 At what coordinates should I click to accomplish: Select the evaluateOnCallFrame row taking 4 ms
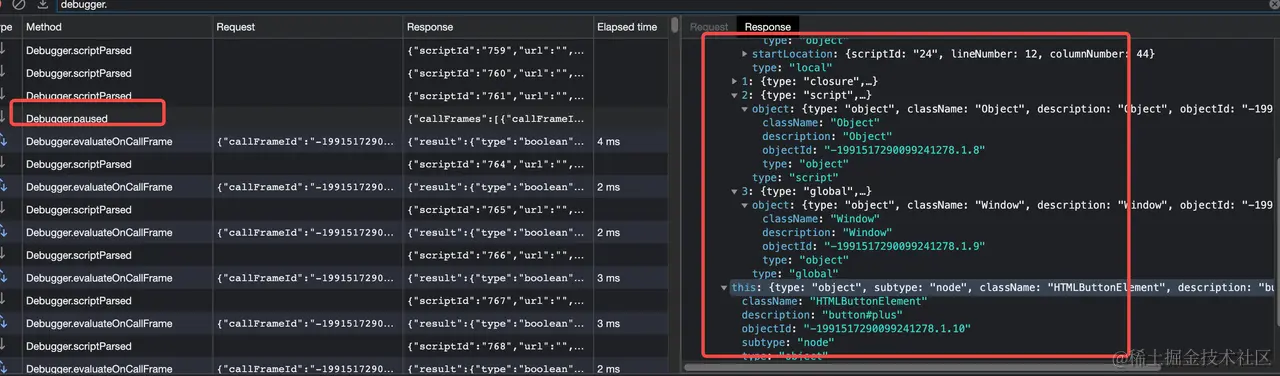[334, 142]
